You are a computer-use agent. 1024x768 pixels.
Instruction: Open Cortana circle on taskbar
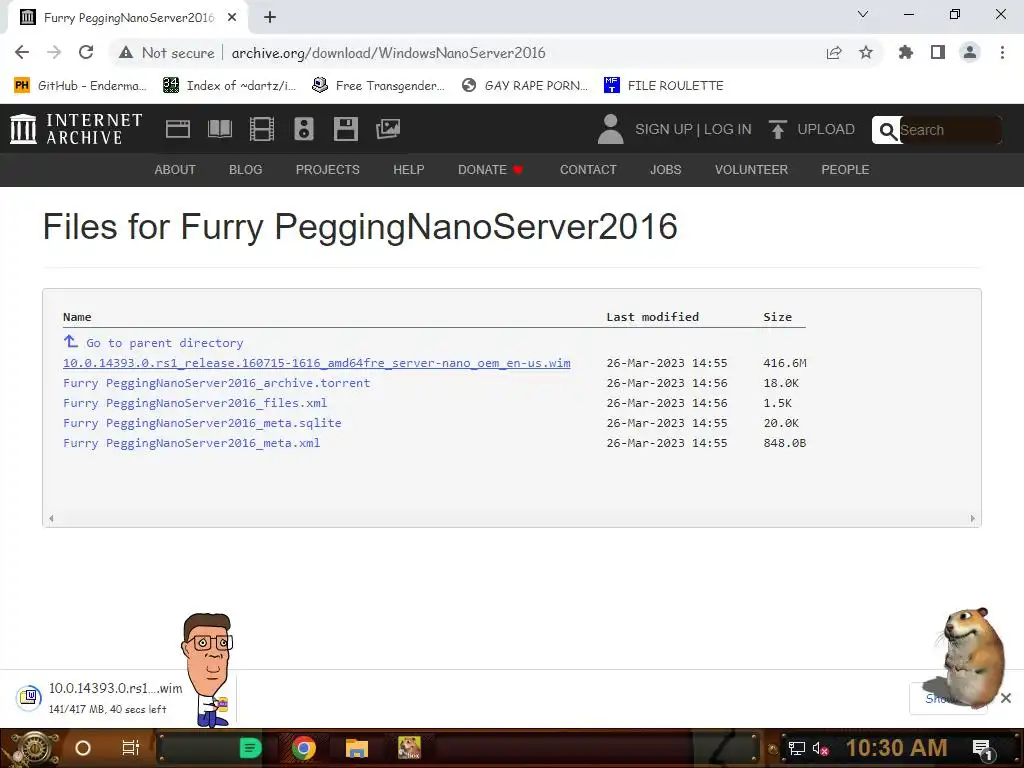pos(83,748)
